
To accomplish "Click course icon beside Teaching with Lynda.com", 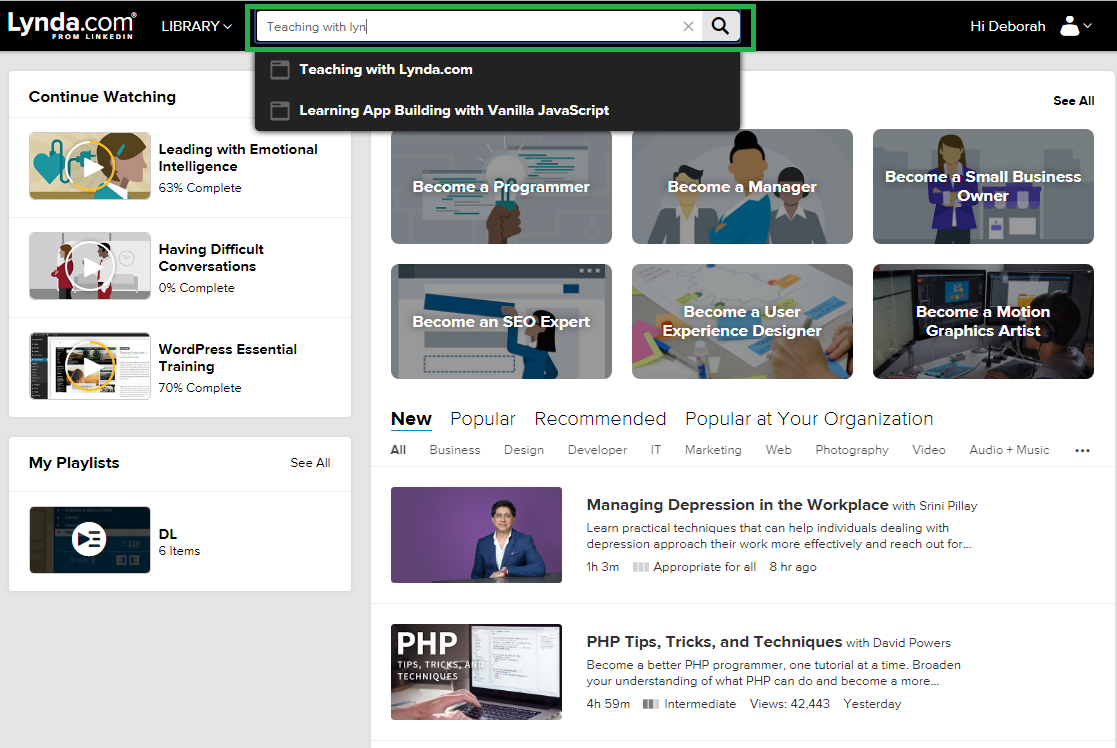I will coord(280,70).
